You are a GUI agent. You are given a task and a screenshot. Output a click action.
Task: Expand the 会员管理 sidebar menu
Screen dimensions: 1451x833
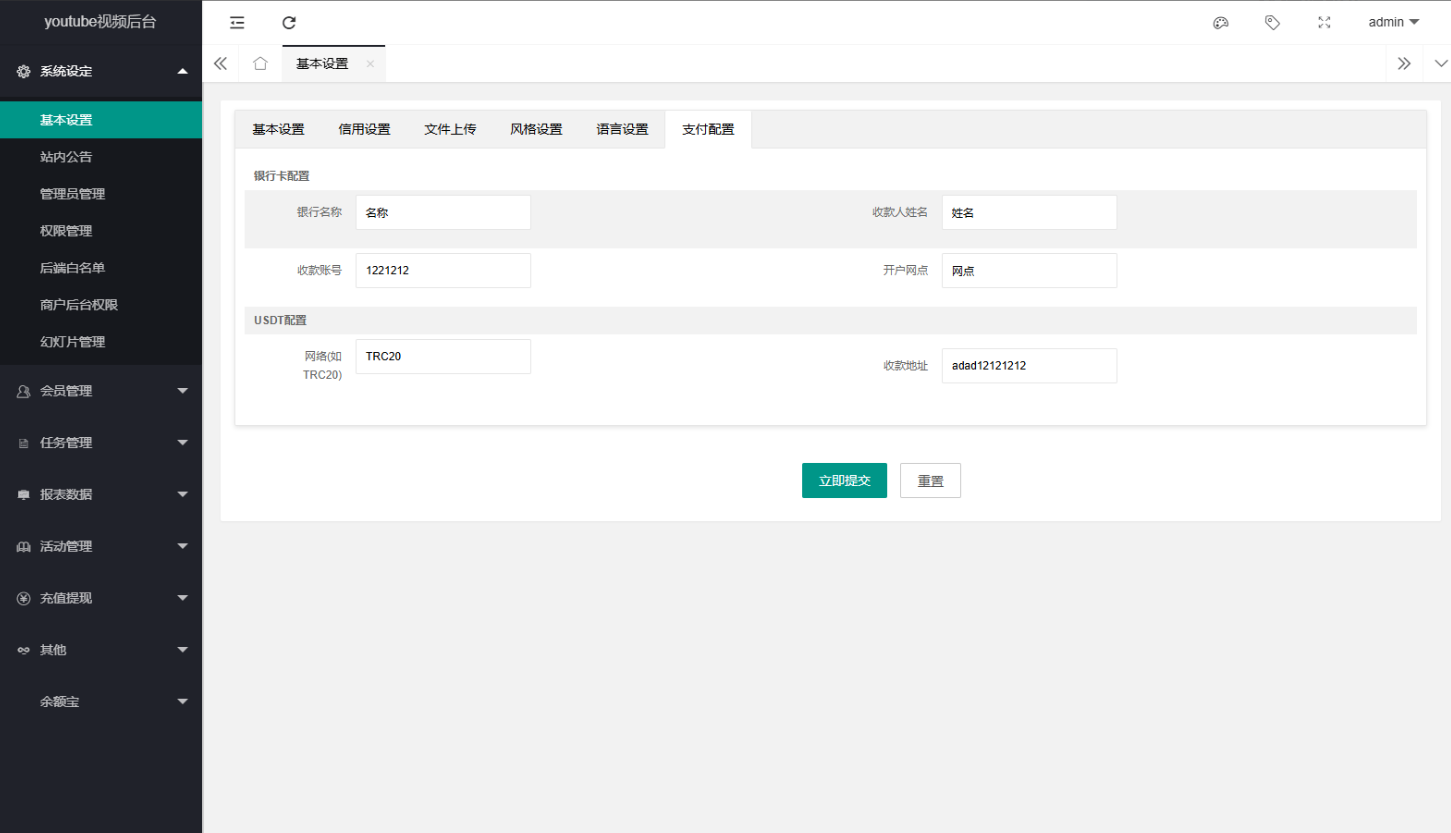coord(101,391)
